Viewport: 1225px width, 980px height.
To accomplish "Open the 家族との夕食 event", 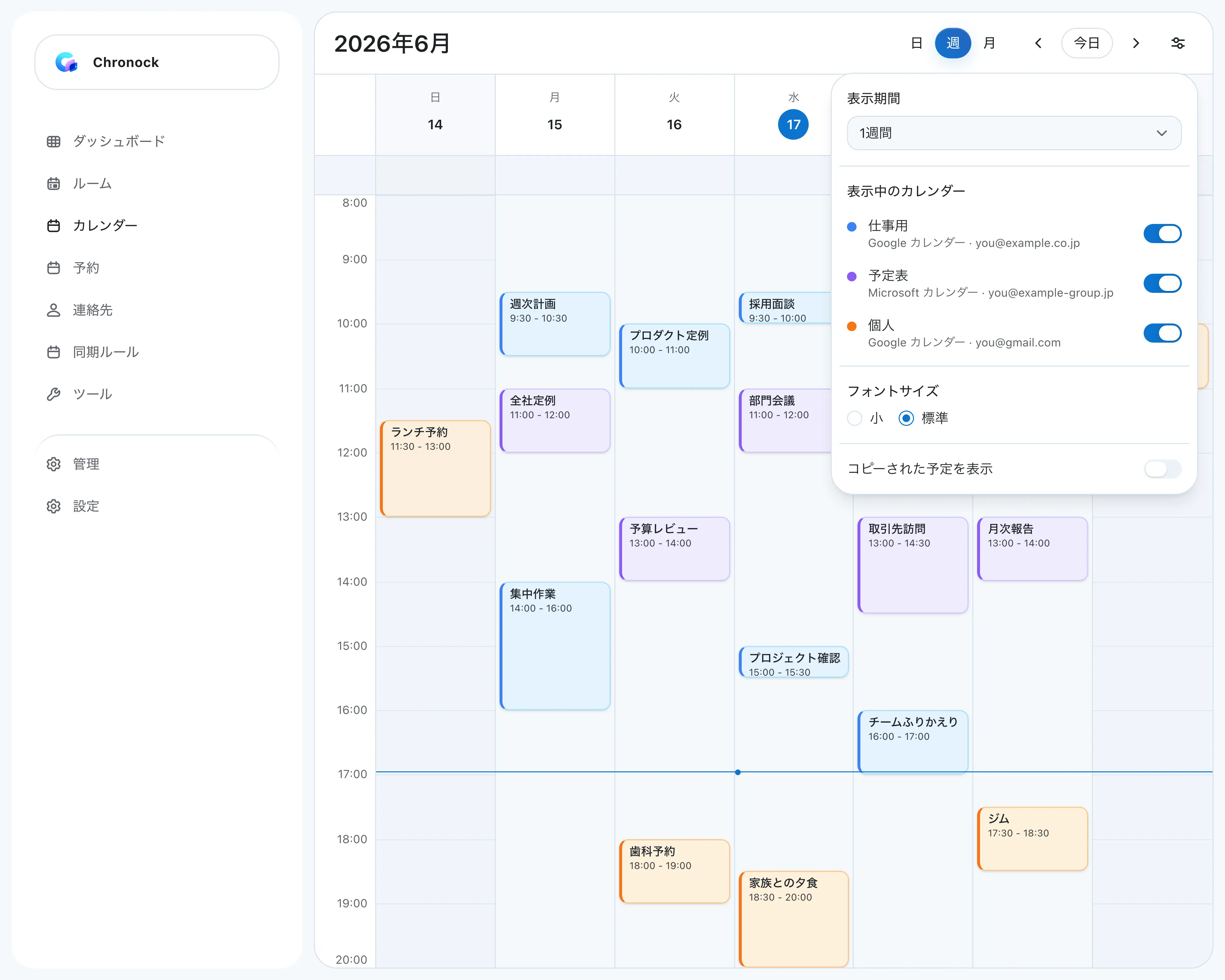I will (794, 919).
